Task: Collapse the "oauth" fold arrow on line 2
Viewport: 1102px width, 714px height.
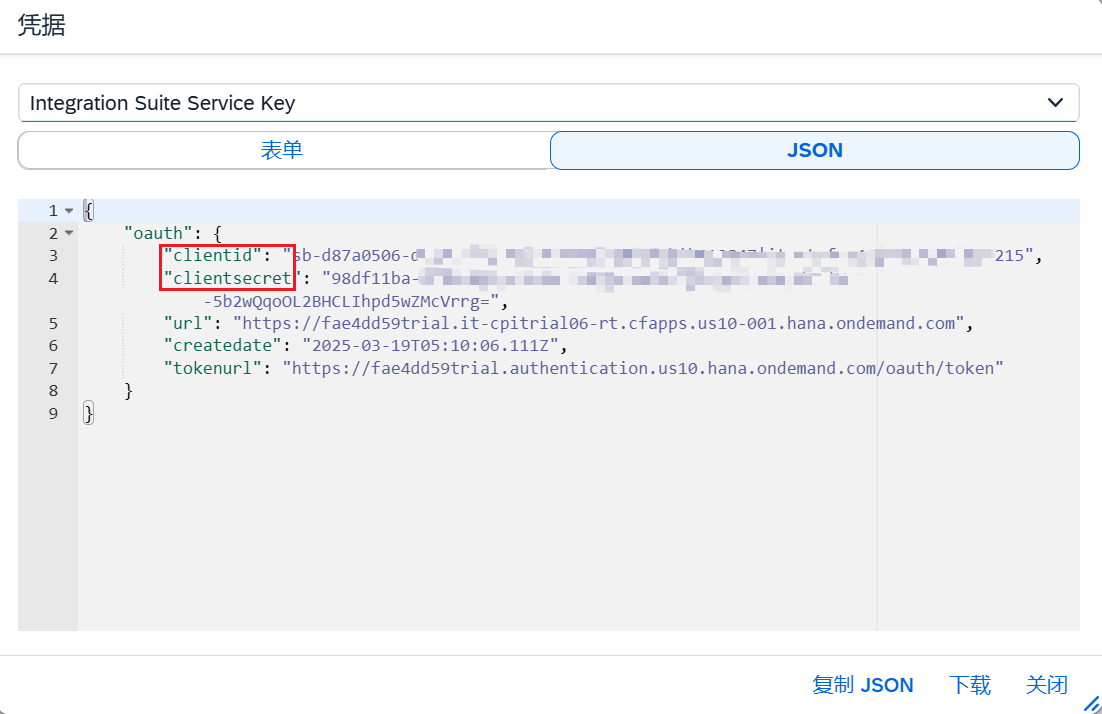Action: [x=68, y=233]
